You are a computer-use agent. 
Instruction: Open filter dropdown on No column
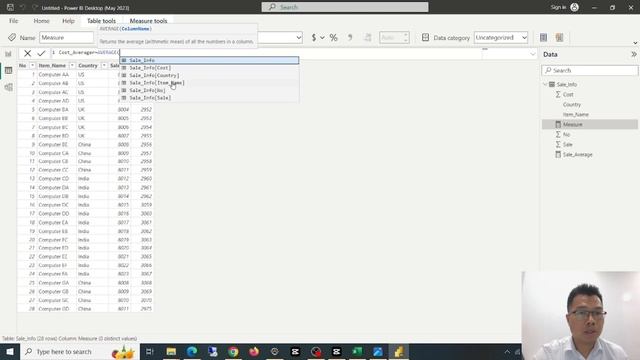pos(32,65)
